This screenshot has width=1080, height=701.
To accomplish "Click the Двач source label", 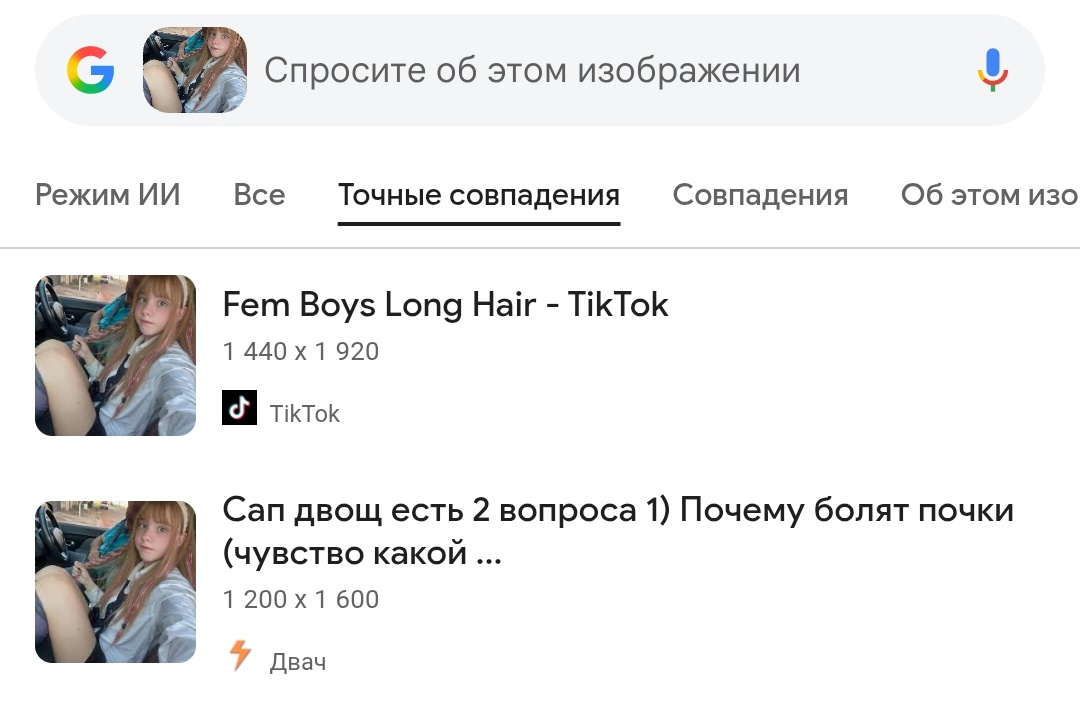I will (x=298, y=662).
